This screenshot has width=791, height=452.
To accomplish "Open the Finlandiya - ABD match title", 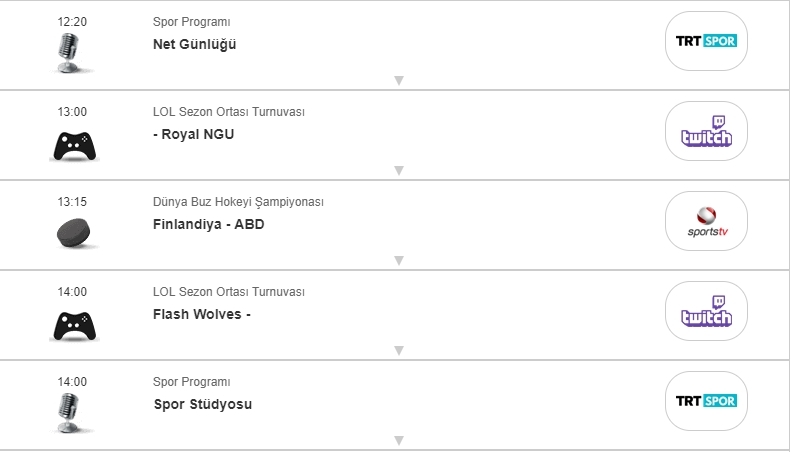I will click(208, 224).
